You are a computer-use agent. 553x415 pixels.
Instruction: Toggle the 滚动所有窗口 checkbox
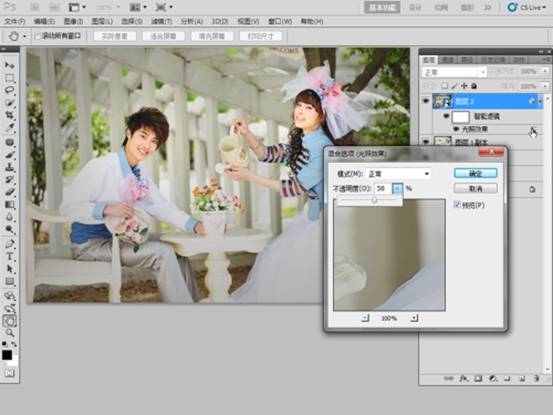click(37, 36)
